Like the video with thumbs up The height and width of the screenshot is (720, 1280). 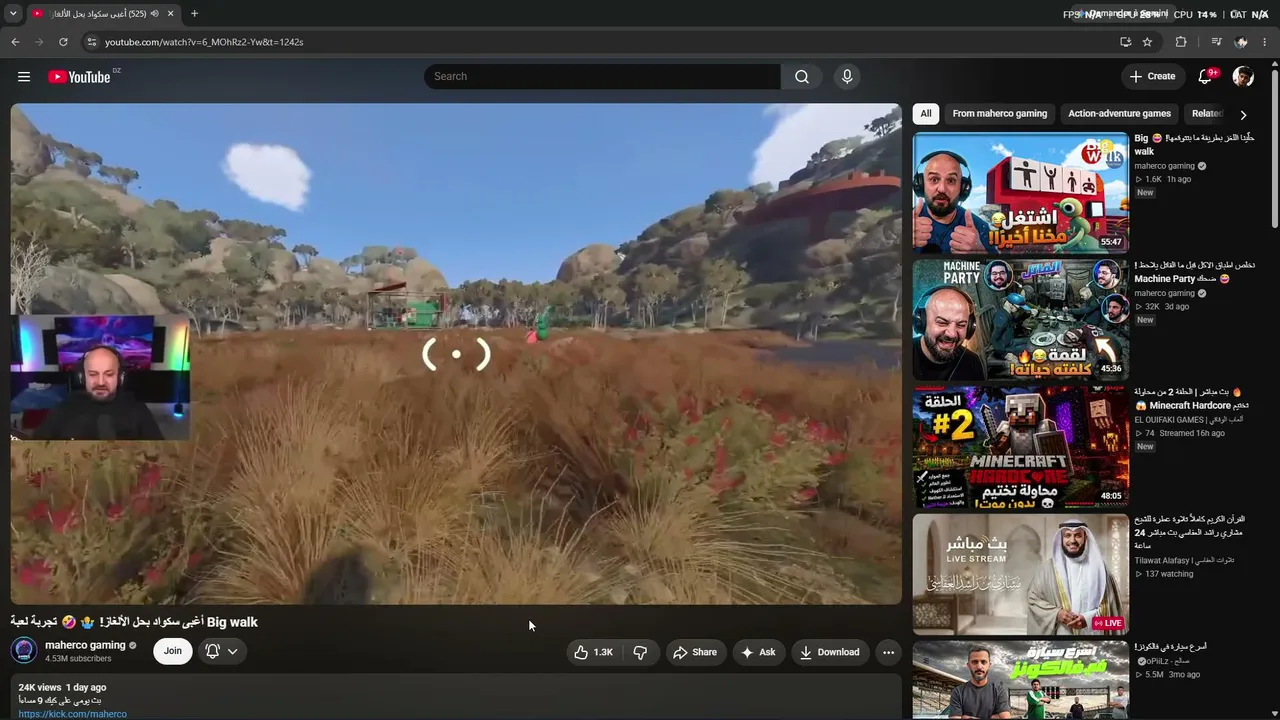point(593,652)
